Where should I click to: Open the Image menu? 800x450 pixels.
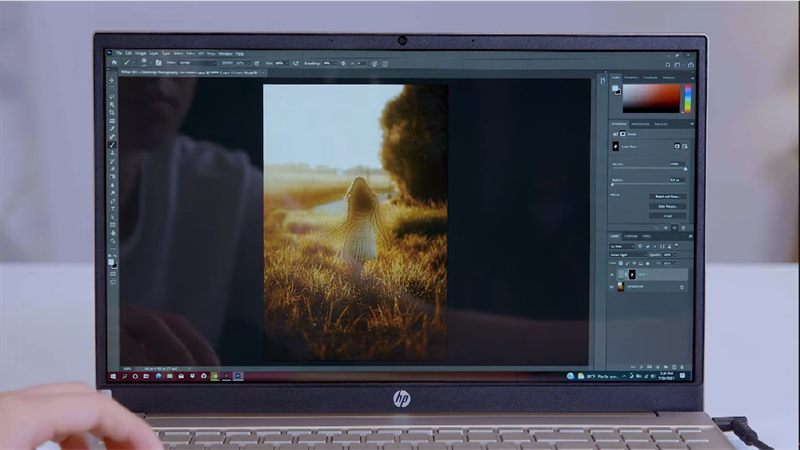pyautogui.click(x=140, y=53)
